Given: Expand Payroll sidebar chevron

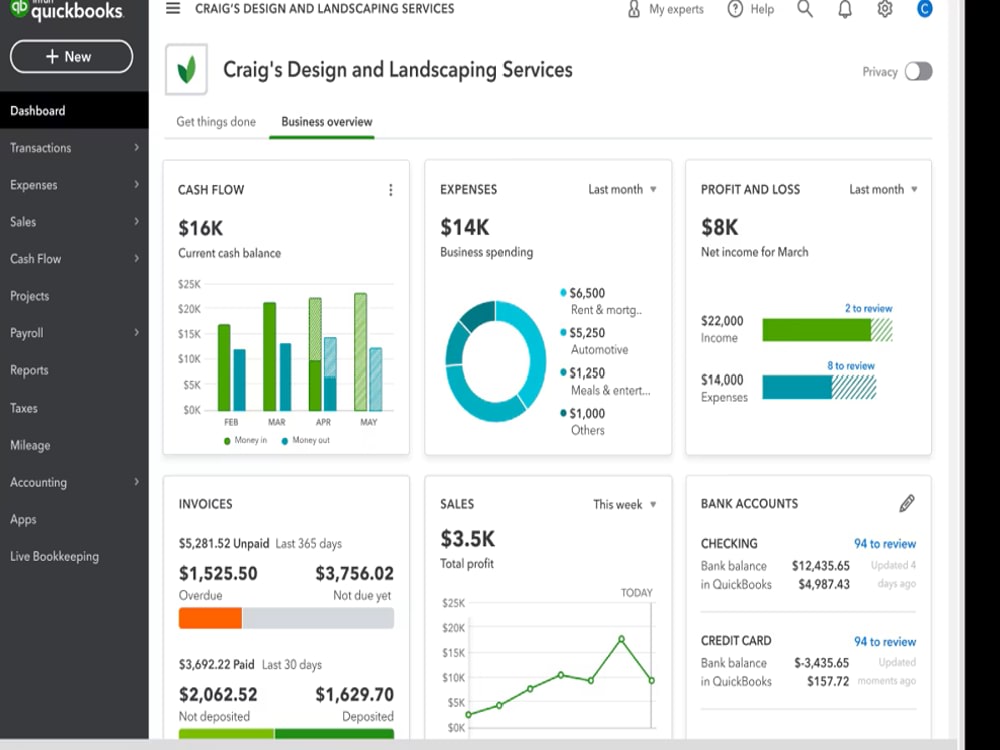Looking at the screenshot, I should [136, 332].
